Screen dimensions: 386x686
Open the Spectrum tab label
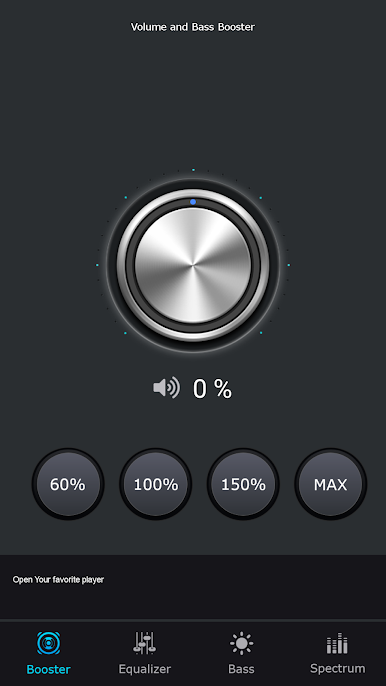click(x=337, y=668)
